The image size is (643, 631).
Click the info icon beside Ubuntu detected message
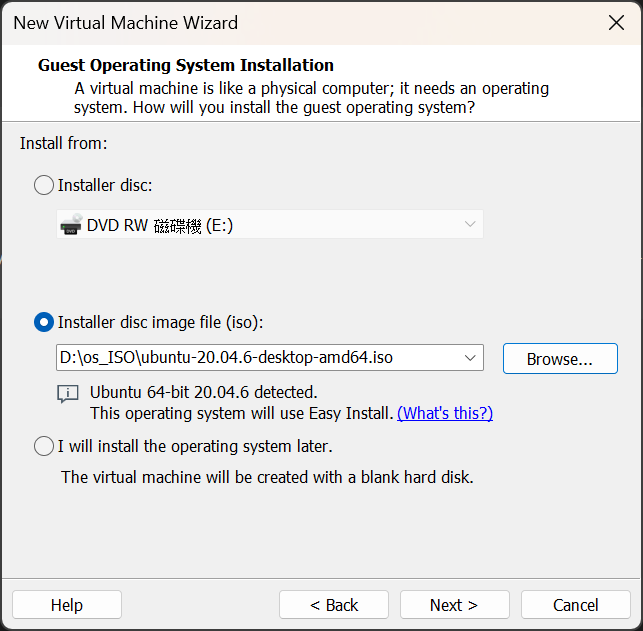(x=68, y=393)
